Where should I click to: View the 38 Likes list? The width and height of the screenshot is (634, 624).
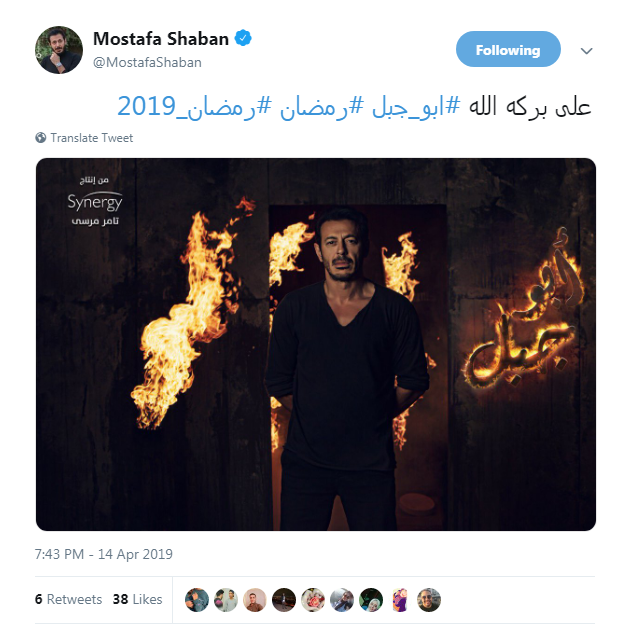(x=137, y=599)
